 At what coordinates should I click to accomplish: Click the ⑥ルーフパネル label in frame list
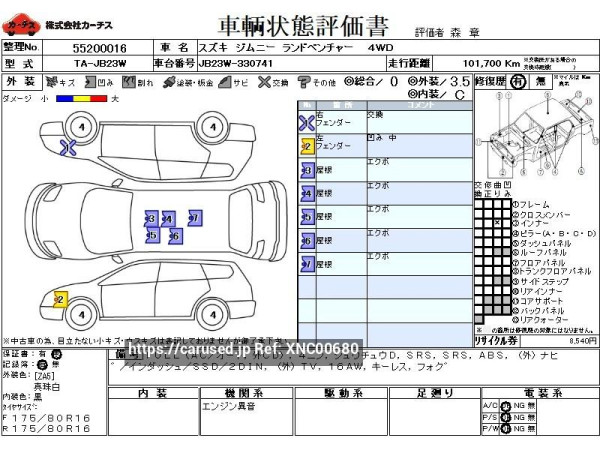click(540, 253)
